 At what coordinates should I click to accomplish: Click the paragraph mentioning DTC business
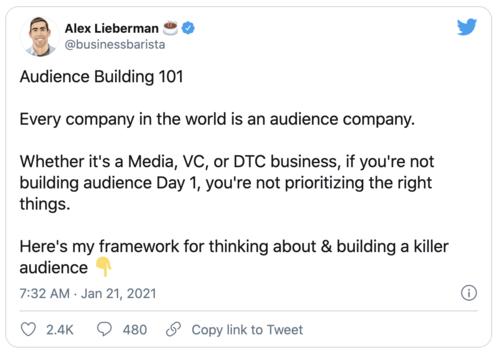227,183
